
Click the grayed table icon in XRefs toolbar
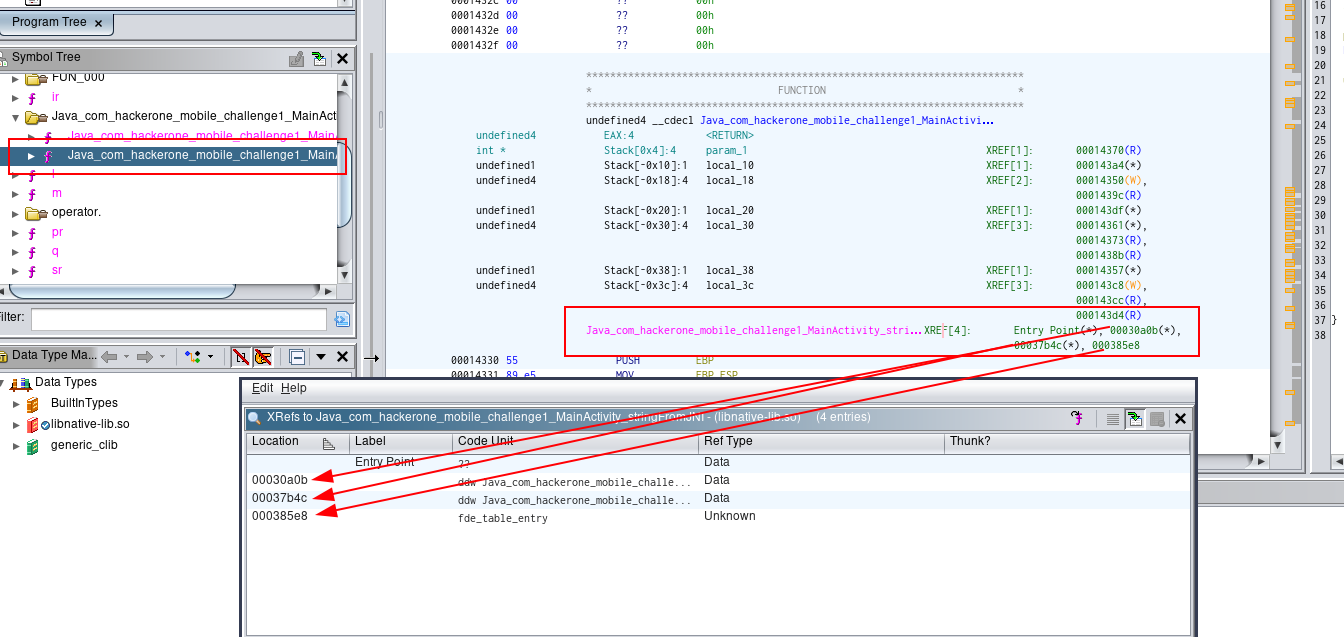(x=1157, y=419)
